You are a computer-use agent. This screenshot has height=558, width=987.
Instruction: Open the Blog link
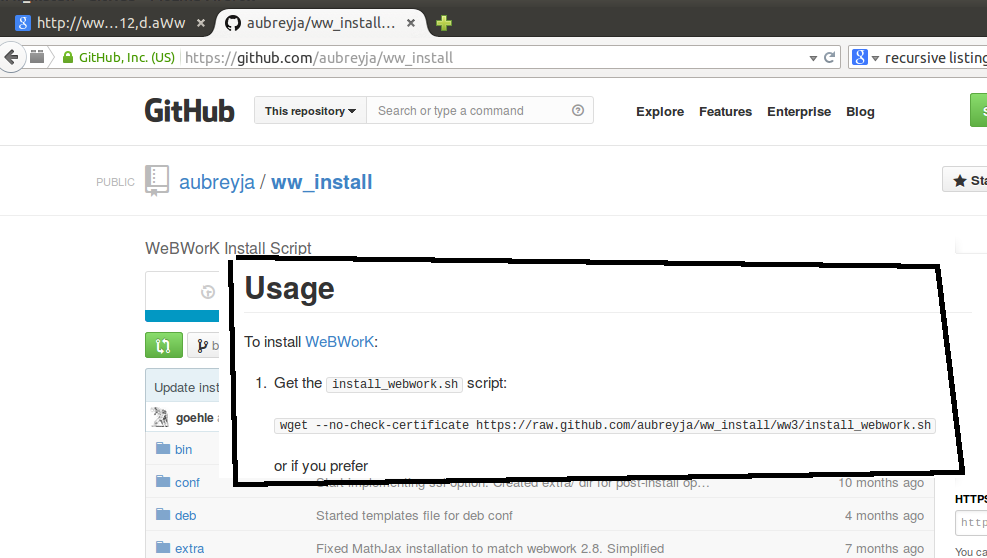click(860, 111)
